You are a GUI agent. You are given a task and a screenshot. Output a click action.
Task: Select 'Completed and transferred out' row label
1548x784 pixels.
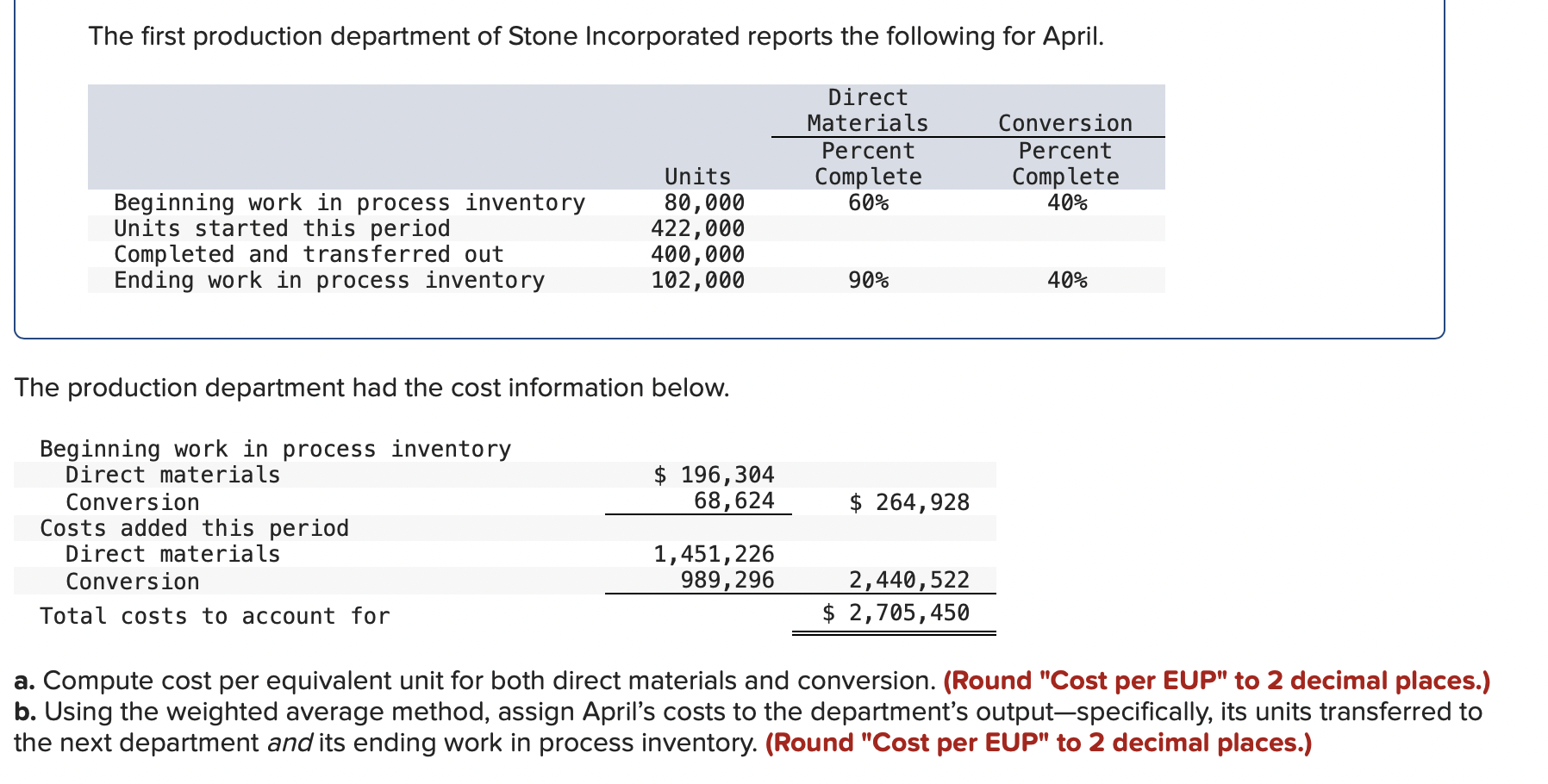pyautogui.click(x=309, y=254)
